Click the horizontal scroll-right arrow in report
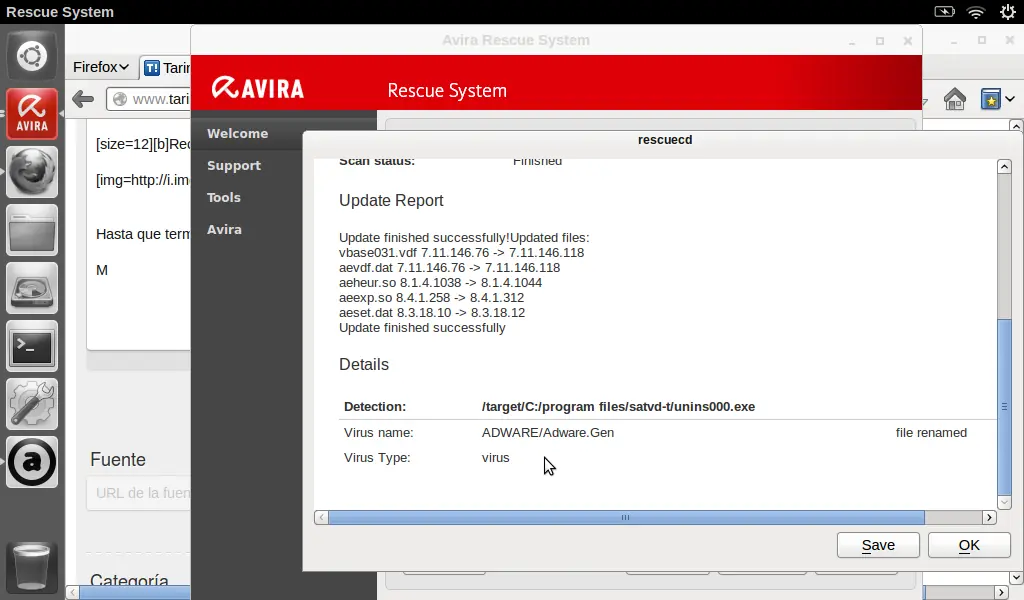The image size is (1024, 600). 989,518
